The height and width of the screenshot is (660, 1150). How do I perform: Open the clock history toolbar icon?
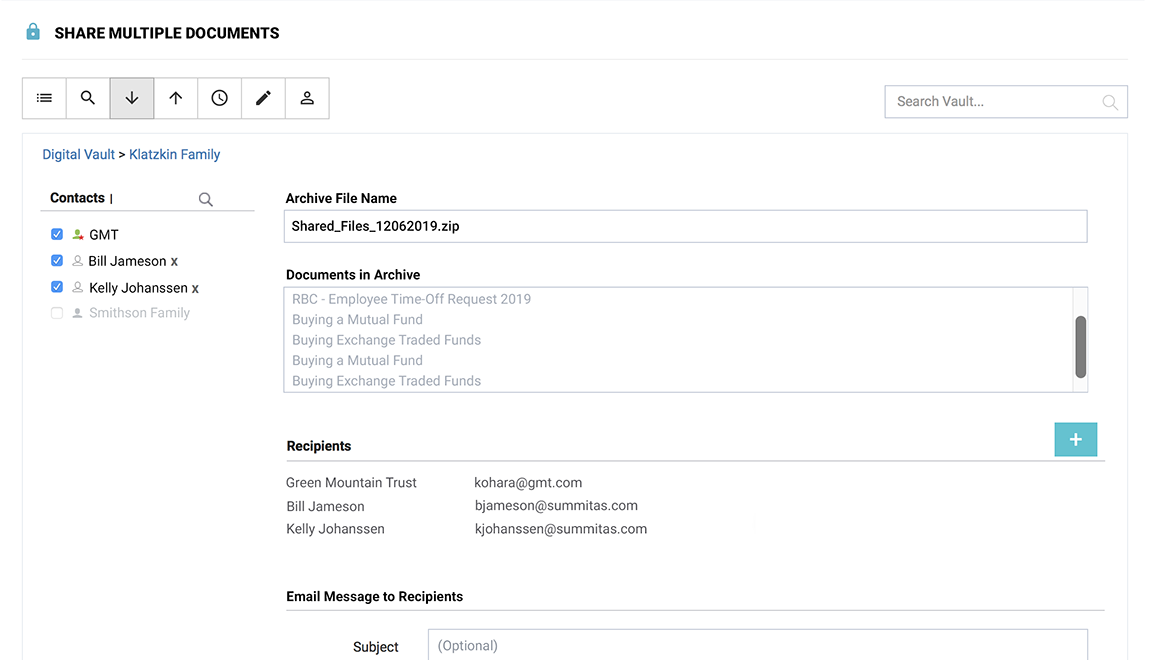(220, 98)
